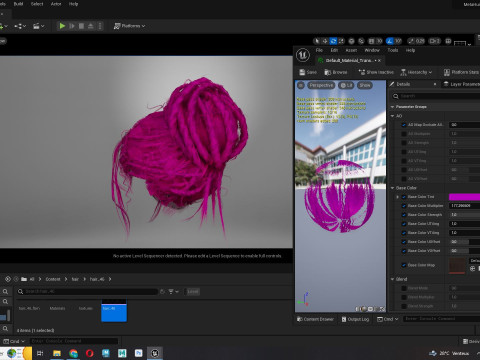Focus the Details search field
The width and height of the screenshot is (480, 360).
[436, 96]
